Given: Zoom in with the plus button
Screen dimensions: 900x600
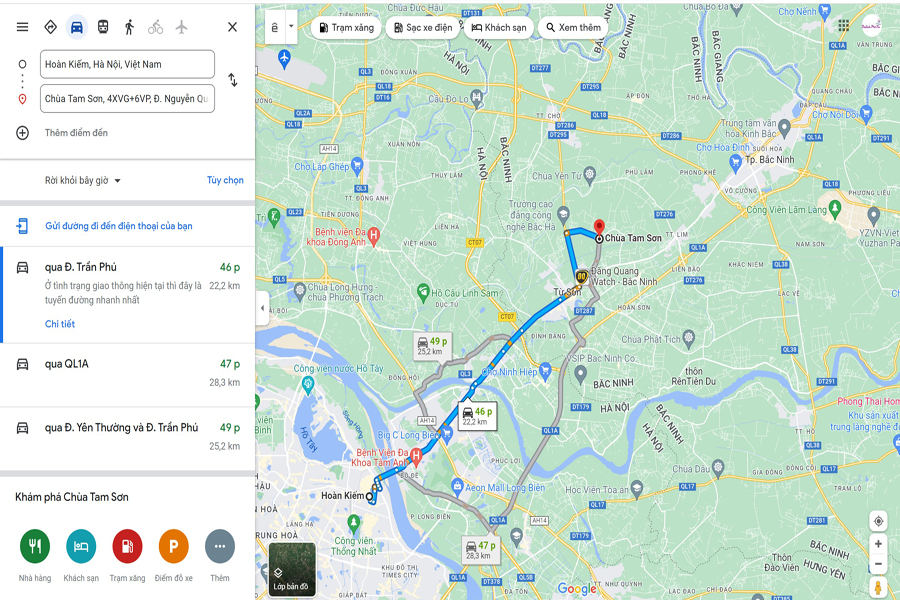Looking at the screenshot, I should pos(878,544).
